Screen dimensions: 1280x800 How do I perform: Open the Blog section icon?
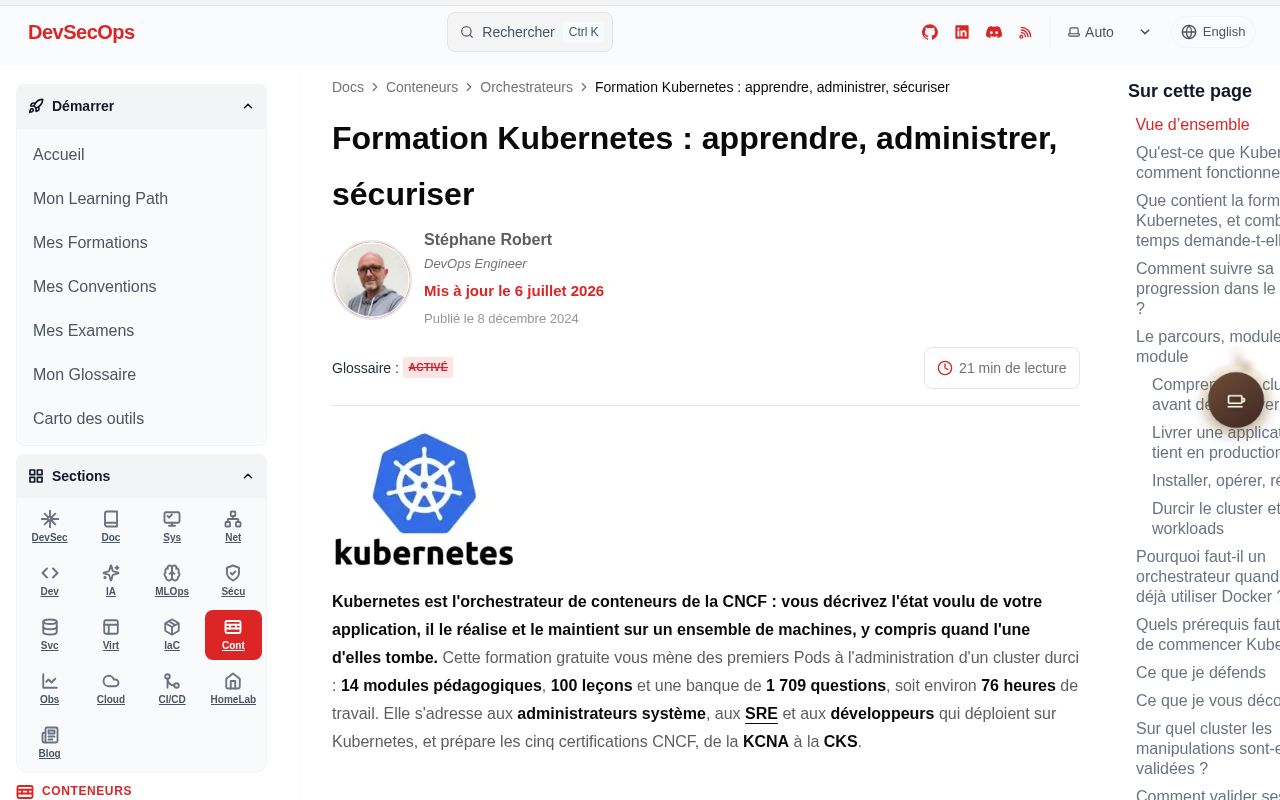pos(50,742)
